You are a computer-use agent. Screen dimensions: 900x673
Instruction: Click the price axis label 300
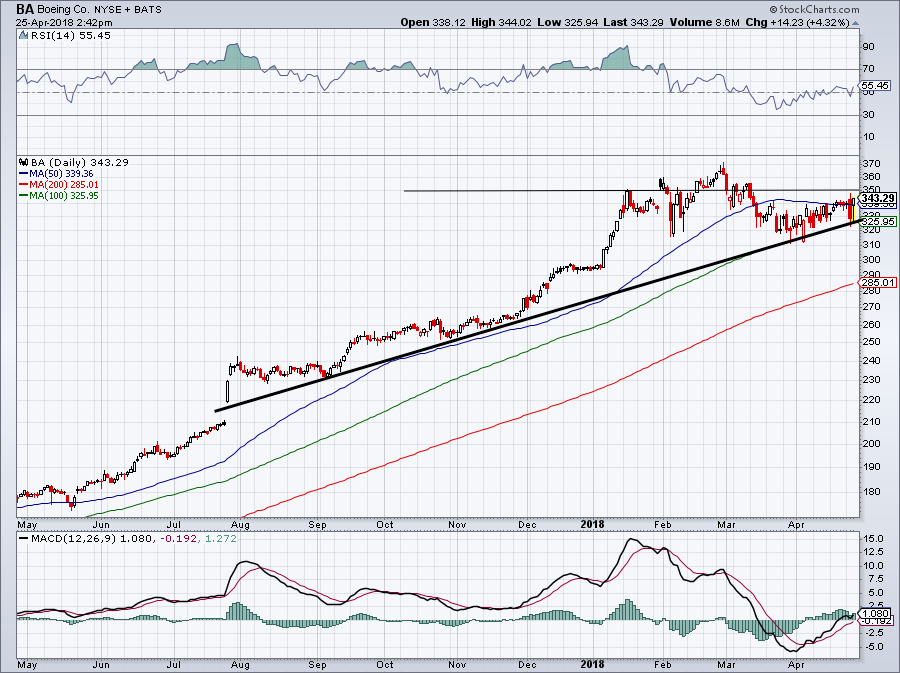click(871, 259)
